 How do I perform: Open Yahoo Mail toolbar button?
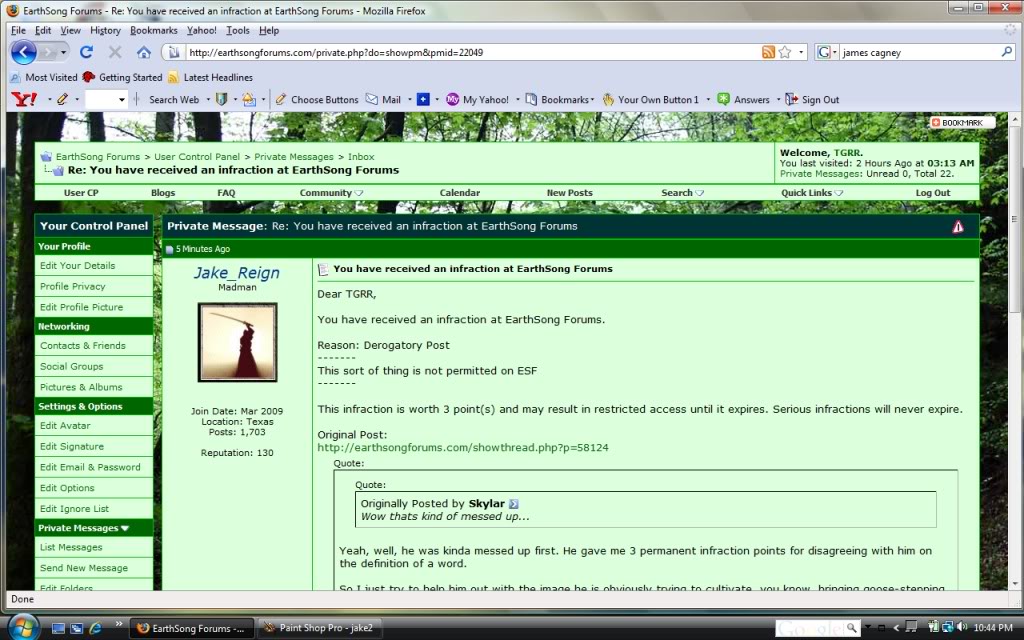pyautogui.click(x=383, y=99)
